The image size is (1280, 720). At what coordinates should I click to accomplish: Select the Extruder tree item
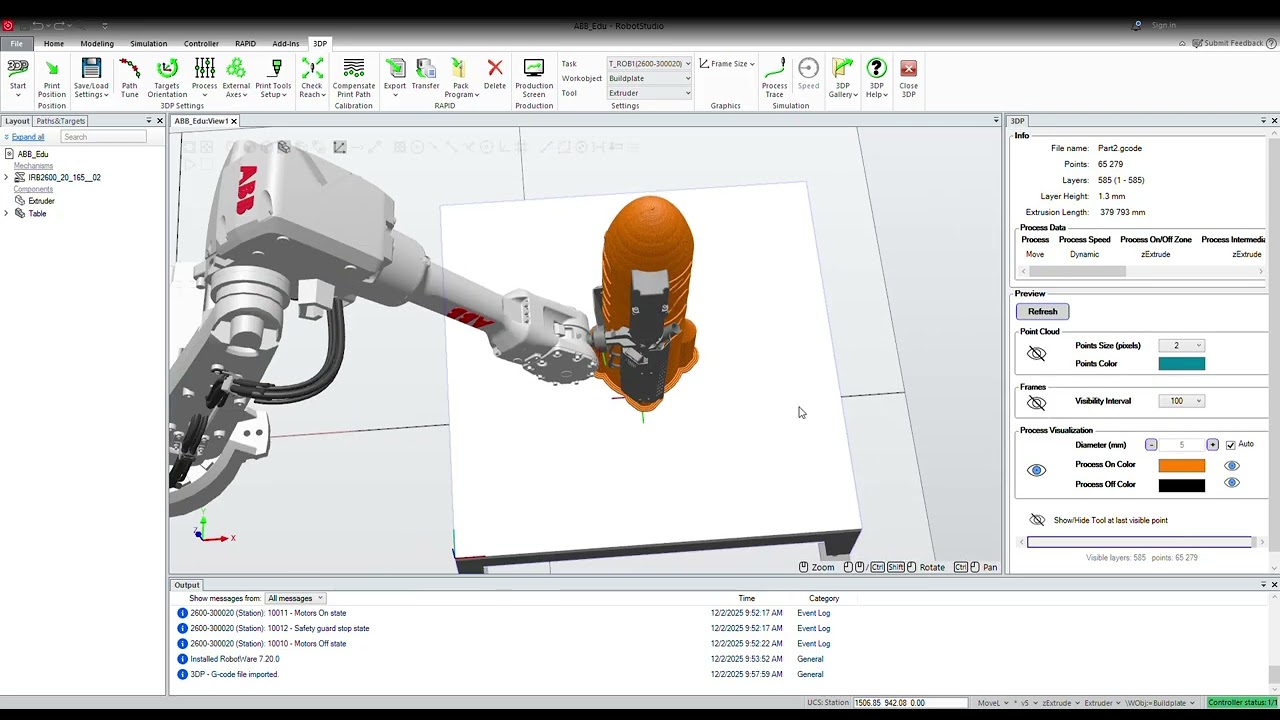tap(41, 201)
